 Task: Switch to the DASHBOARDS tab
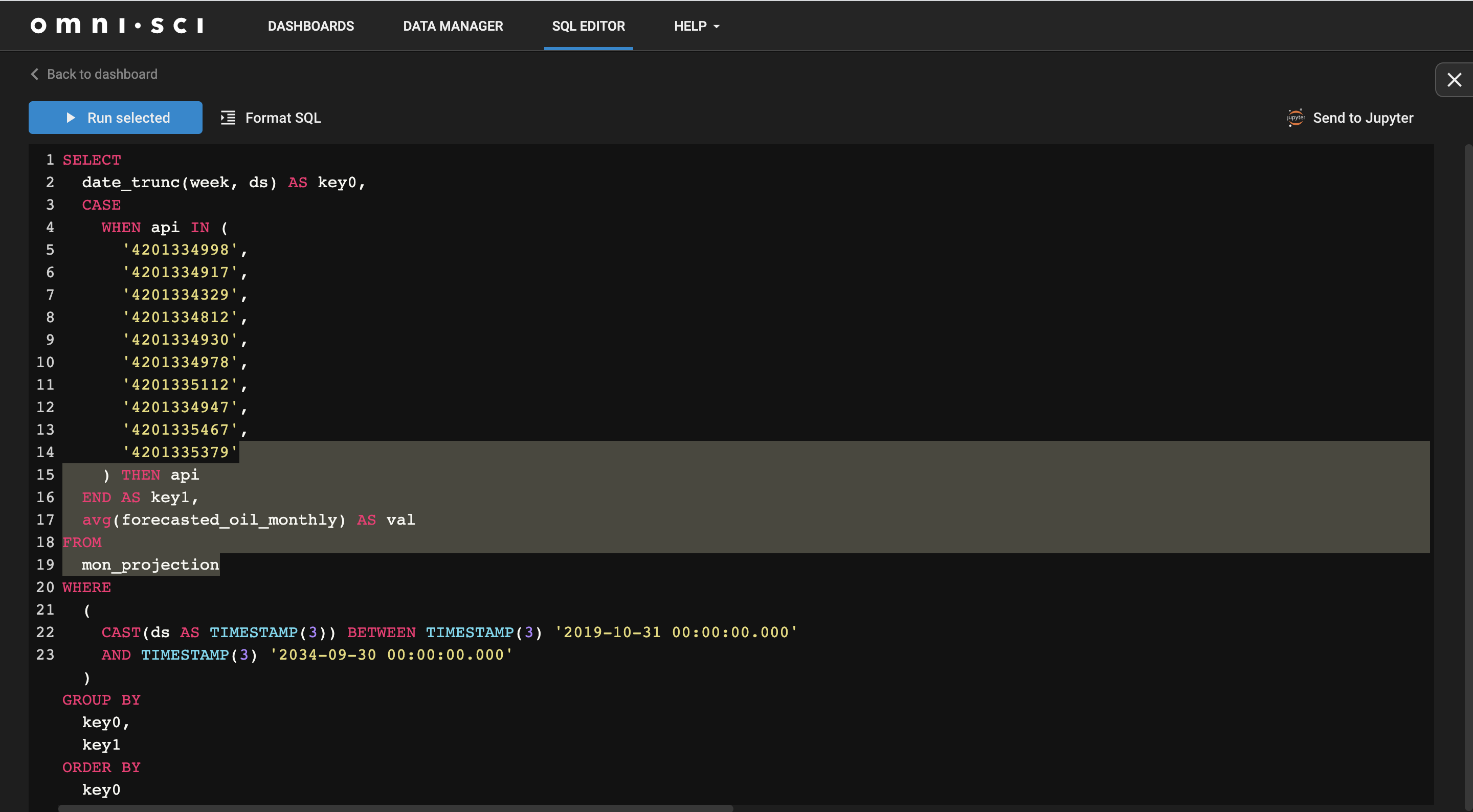pos(310,26)
